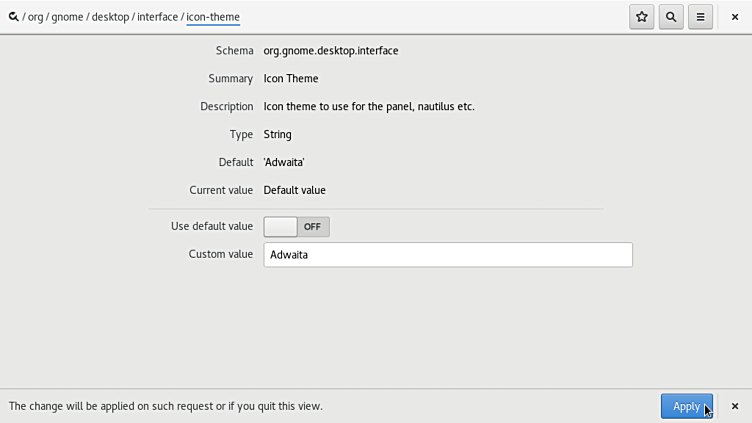752x423 pixels.
Task: Toggle the Use default value switch
Action: [296, 227]
